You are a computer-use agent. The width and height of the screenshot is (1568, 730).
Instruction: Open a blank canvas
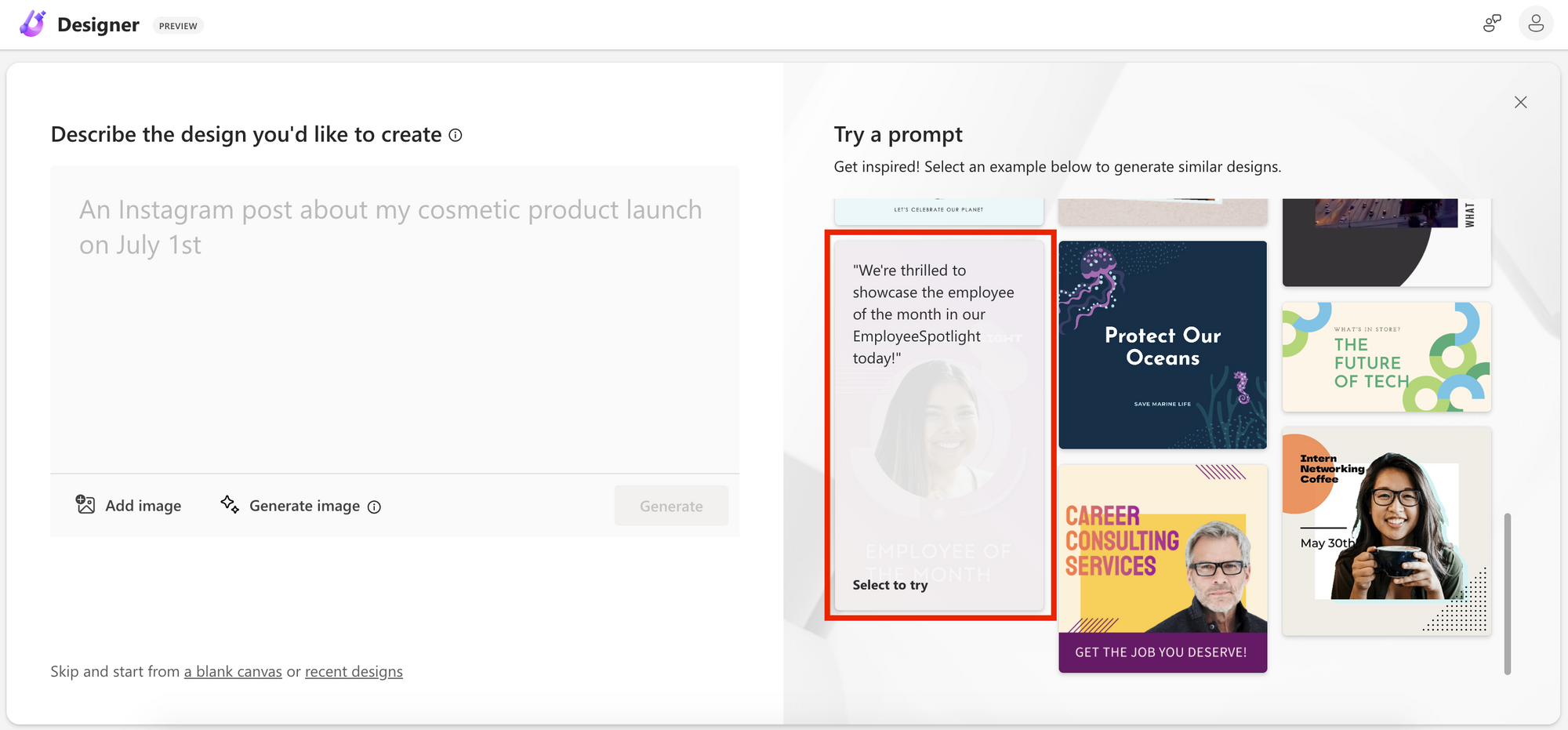[x=232, y=671]
